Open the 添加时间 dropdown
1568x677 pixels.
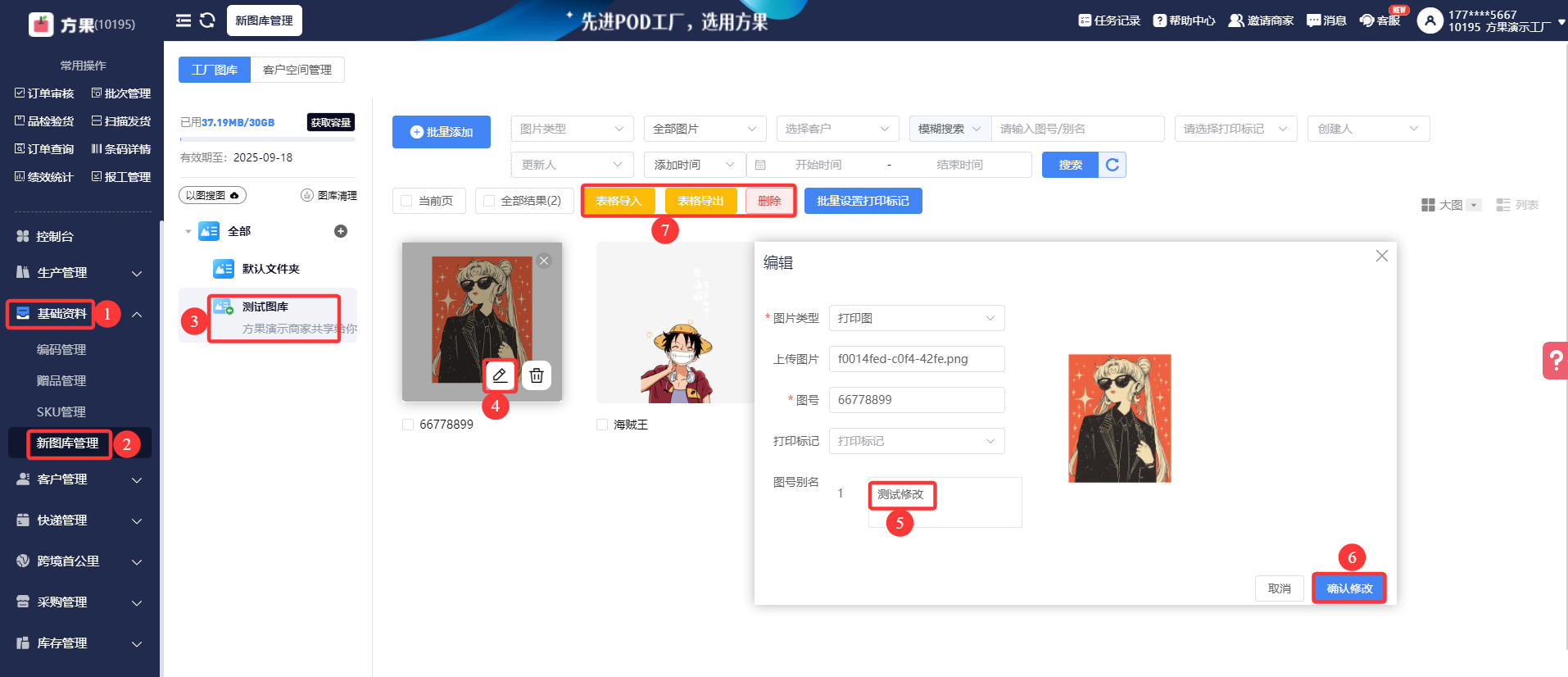click(695, 165)
